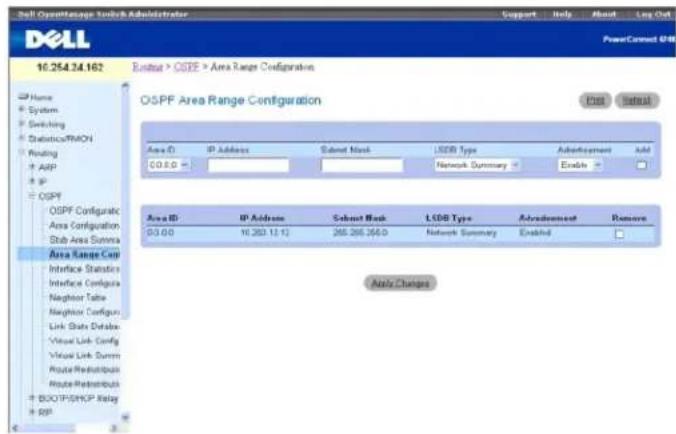Open Virtual Link Configuration in tree

(84, 341)
